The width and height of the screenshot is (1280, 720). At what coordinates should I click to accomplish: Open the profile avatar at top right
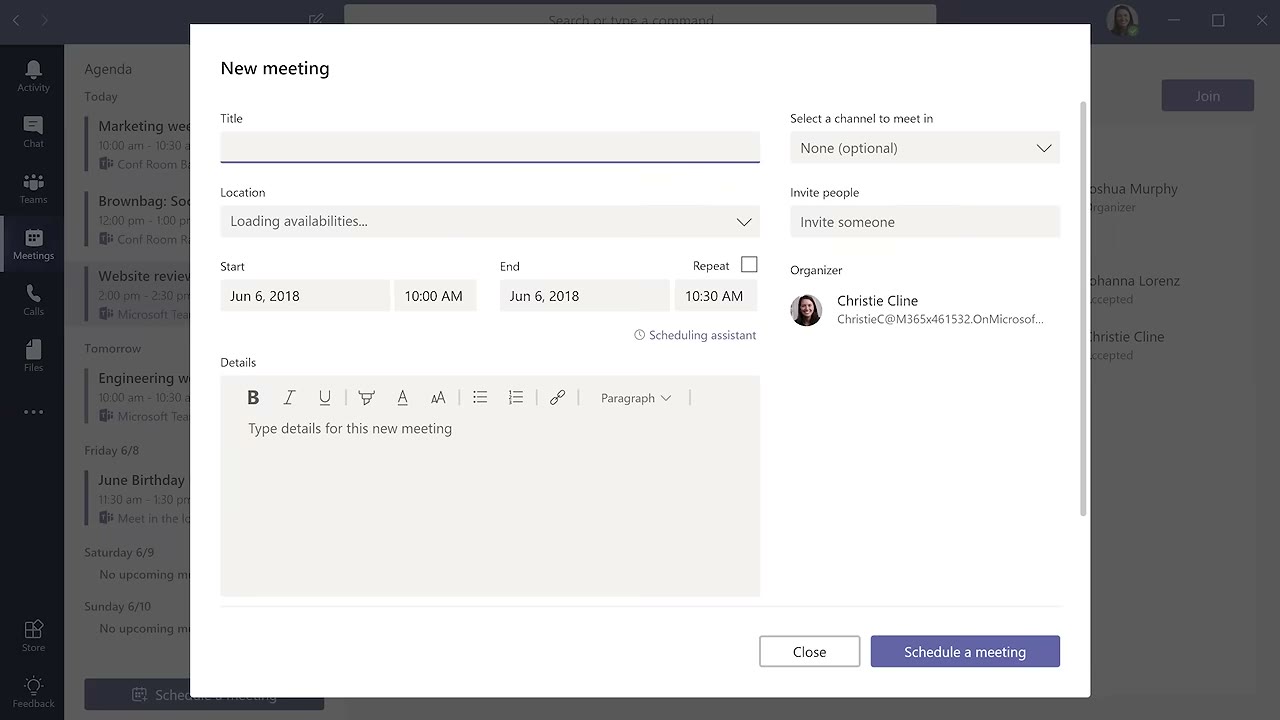click(x=1122, y=20)
